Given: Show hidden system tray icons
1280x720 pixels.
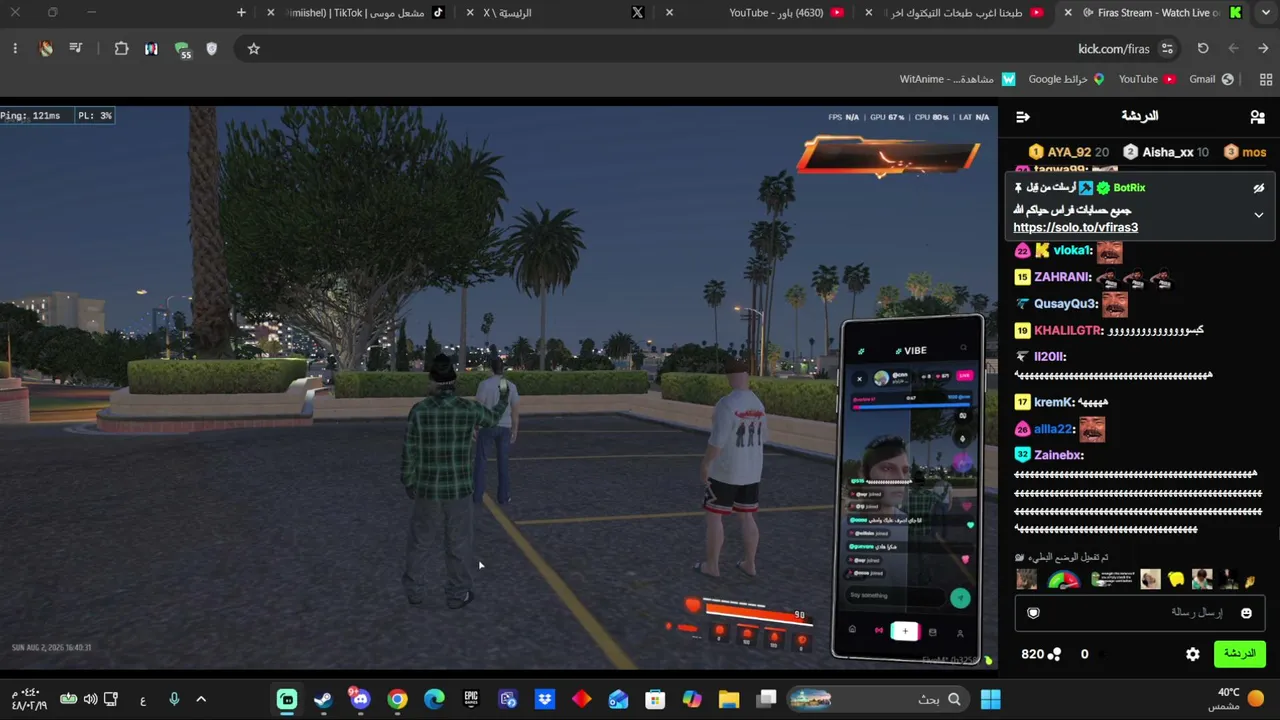Looking at the screenshot, I should pos(201,699).
